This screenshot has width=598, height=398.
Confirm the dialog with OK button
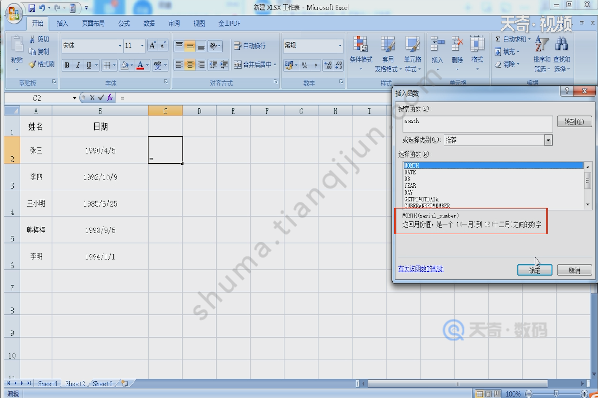[534, 270]
